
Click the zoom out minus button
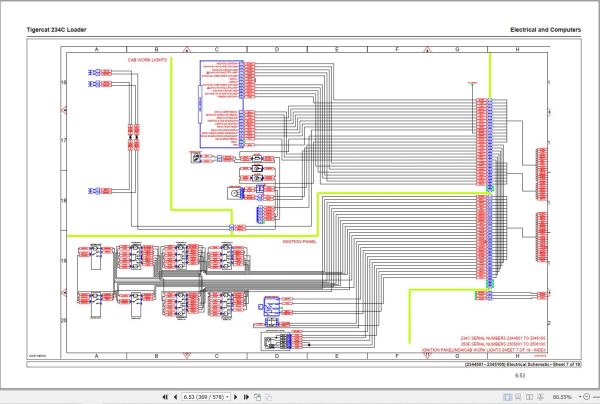(587, 397)
